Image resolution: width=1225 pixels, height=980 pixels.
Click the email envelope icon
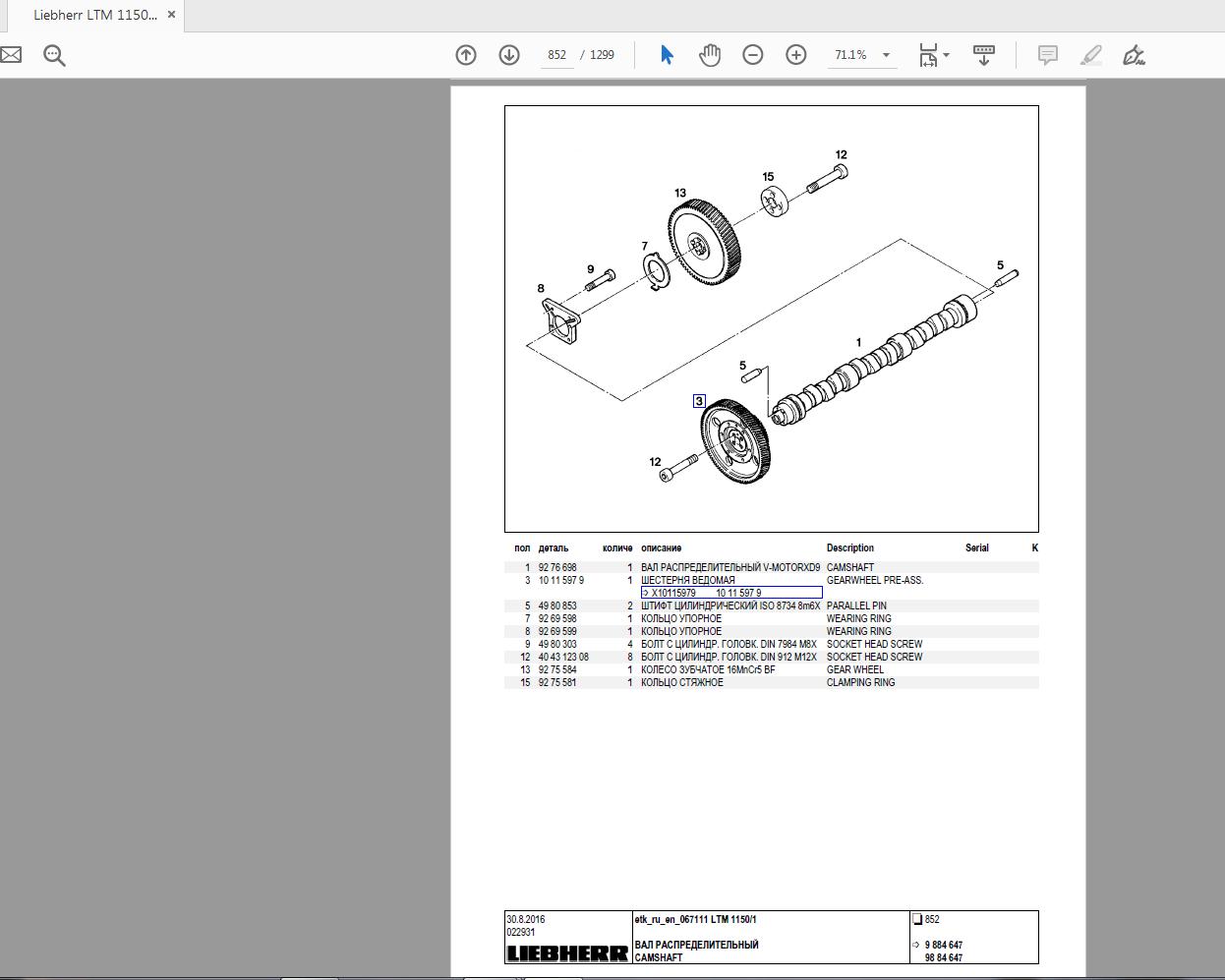(10, 55)
